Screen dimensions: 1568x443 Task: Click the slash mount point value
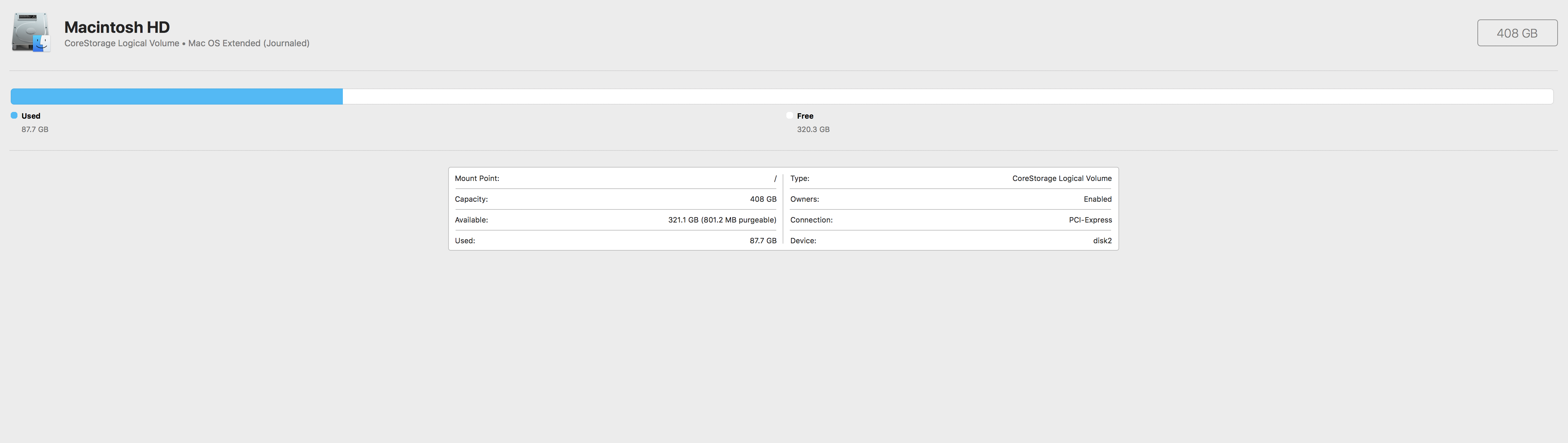[x=775, y=179]
